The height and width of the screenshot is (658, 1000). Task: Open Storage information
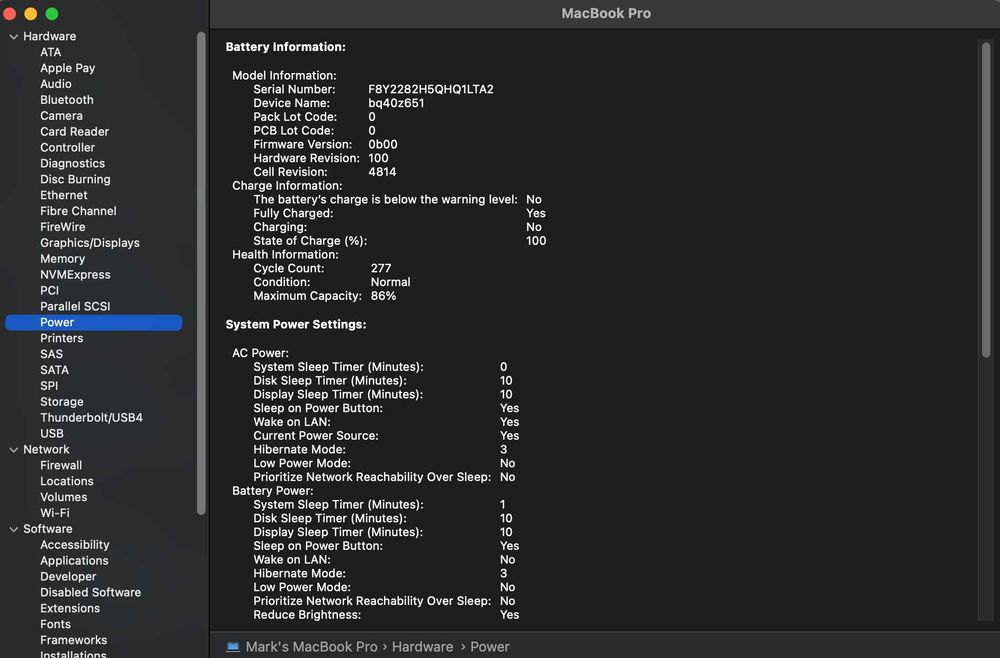click(x=61, y=402)
